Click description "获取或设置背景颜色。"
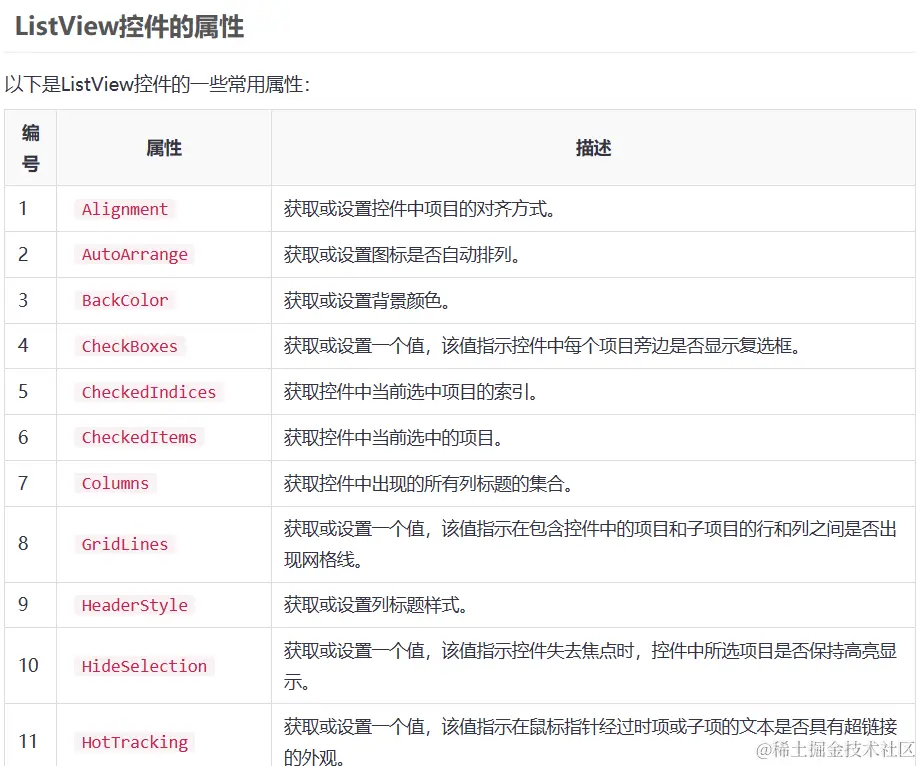This screenshot has width=922, height=766. pos(368,300)
